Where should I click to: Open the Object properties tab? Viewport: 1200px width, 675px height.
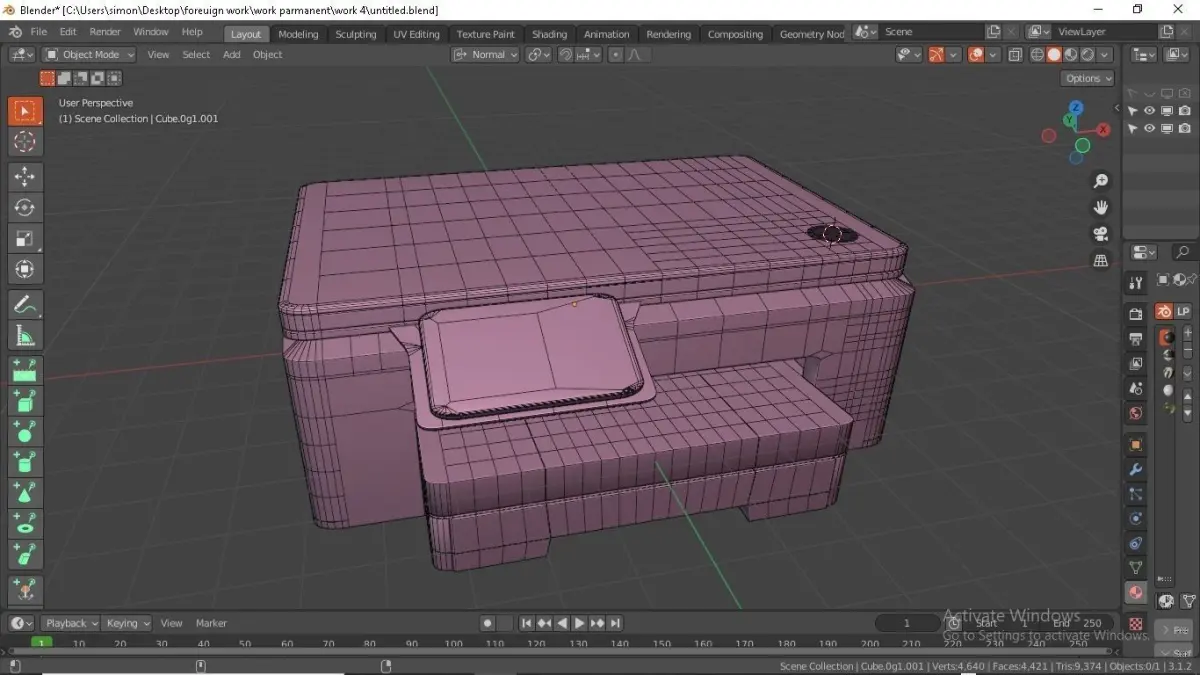[x=1136, y=444]
